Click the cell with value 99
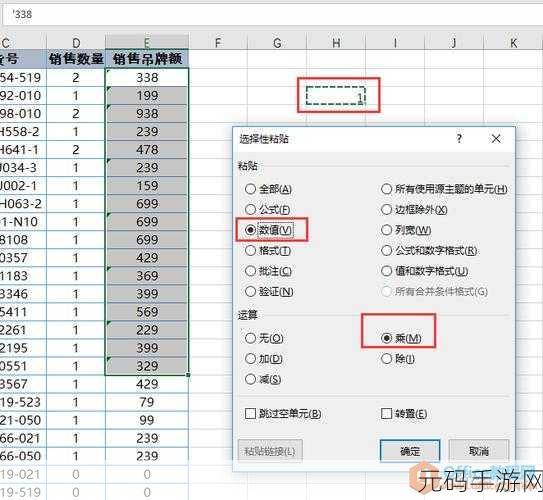 click(x=147, y=420)
